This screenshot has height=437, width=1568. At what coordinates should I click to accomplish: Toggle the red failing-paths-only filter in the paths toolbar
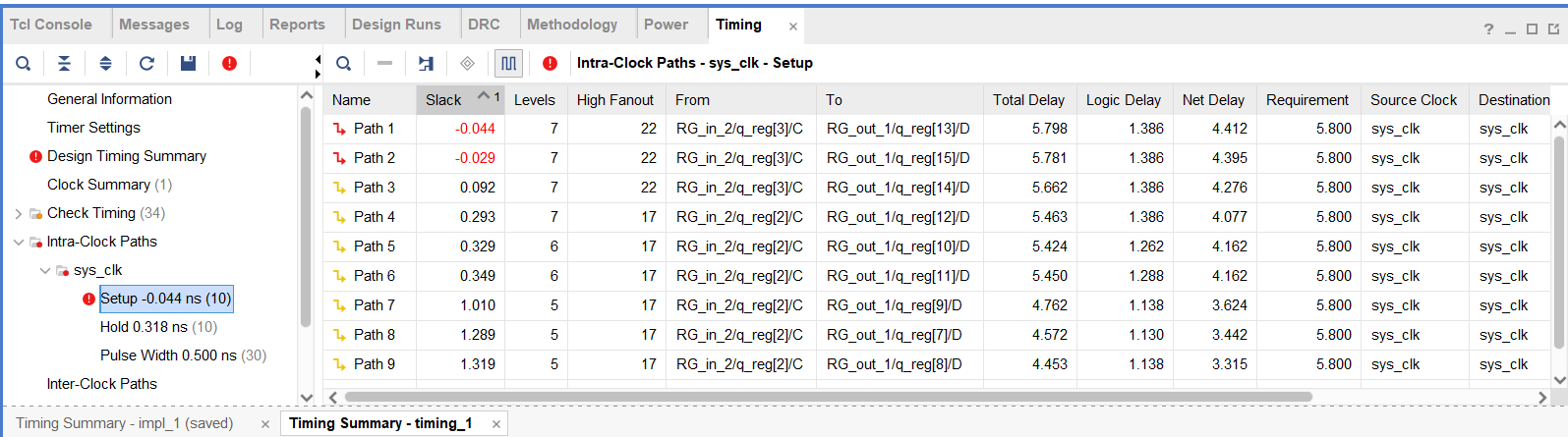pyautogui.click(x=550, y=64)
